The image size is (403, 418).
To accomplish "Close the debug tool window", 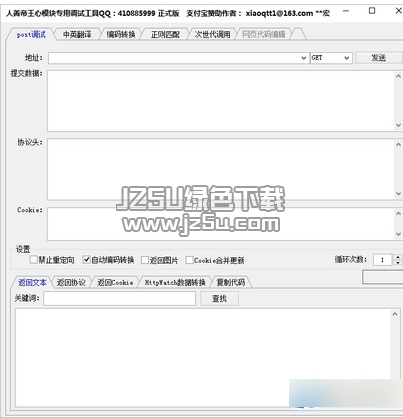I will coord(398,11).
